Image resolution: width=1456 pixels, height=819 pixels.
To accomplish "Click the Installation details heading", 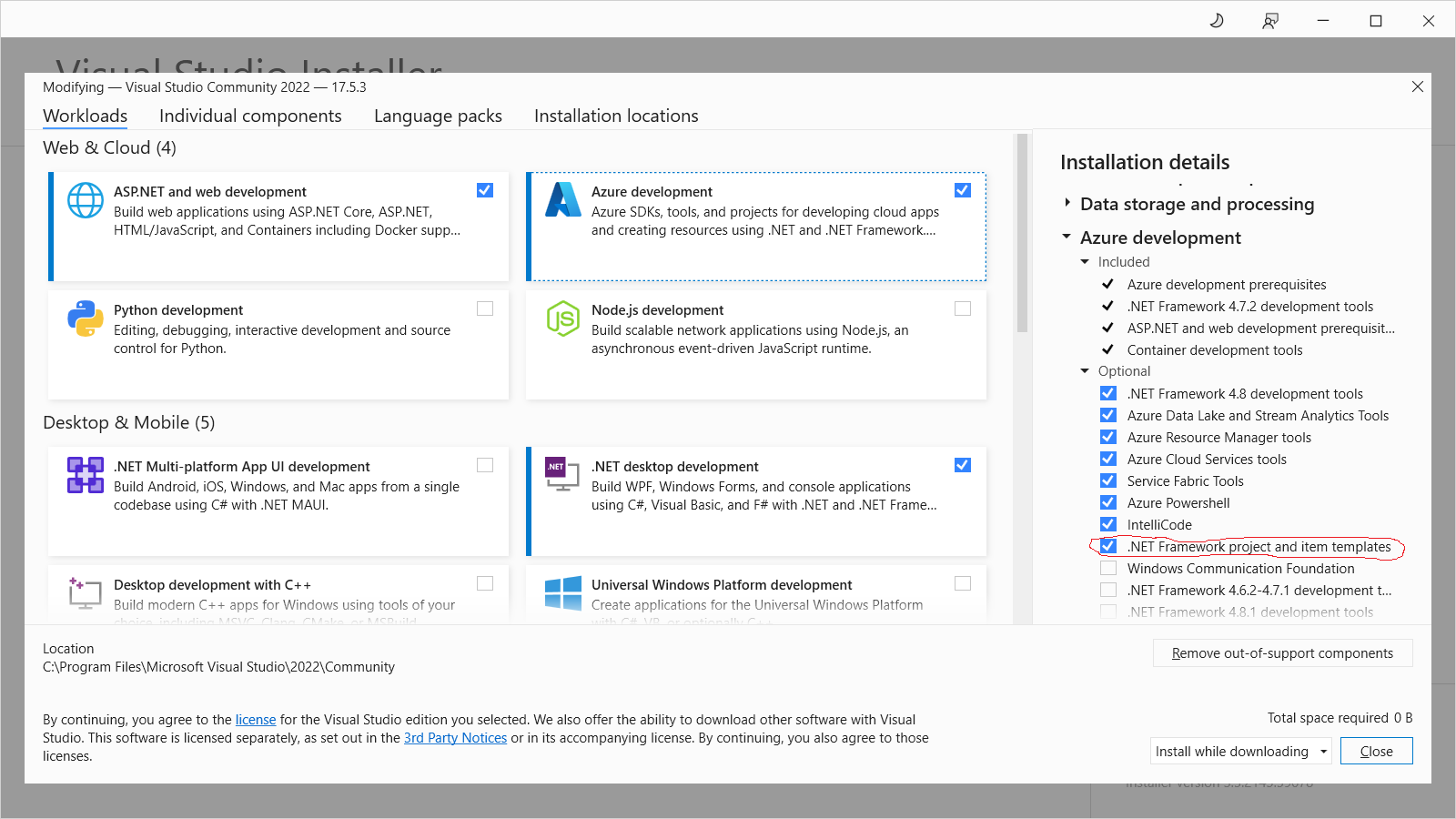I will (x=1145, y=162).
